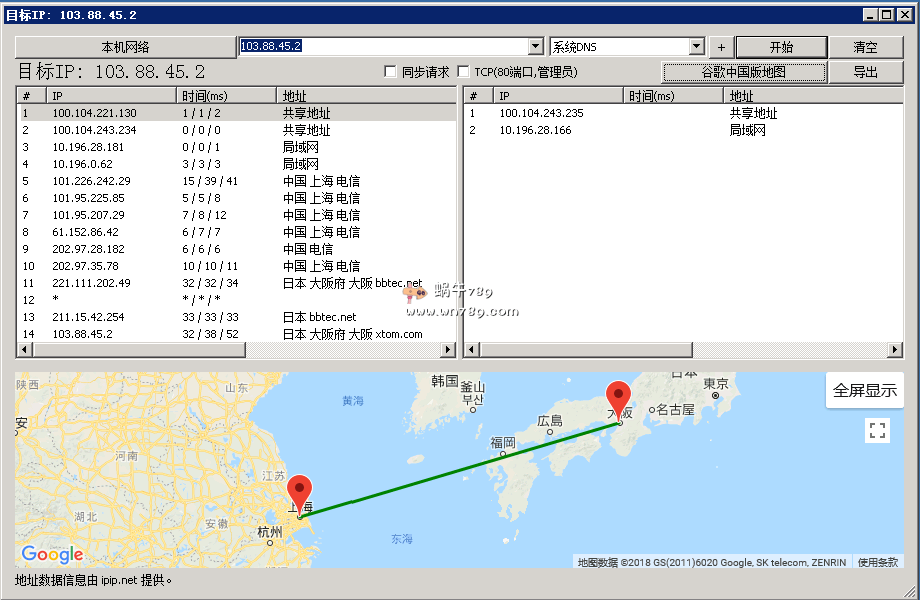The height and width of the screenshot is (600, 920).
Task: Toggle fullscreen map view icon
Action: 877,431
